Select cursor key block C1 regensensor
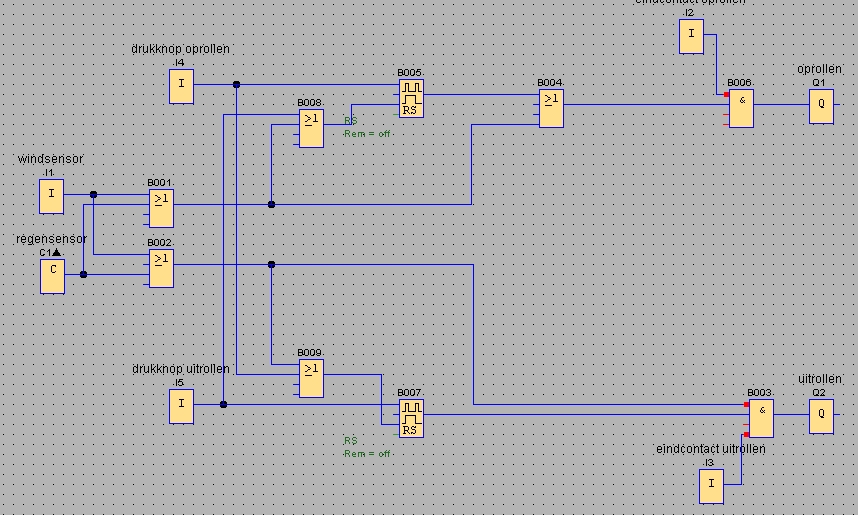The width and height of the screenshot is (858, 515). click(53, 276)
